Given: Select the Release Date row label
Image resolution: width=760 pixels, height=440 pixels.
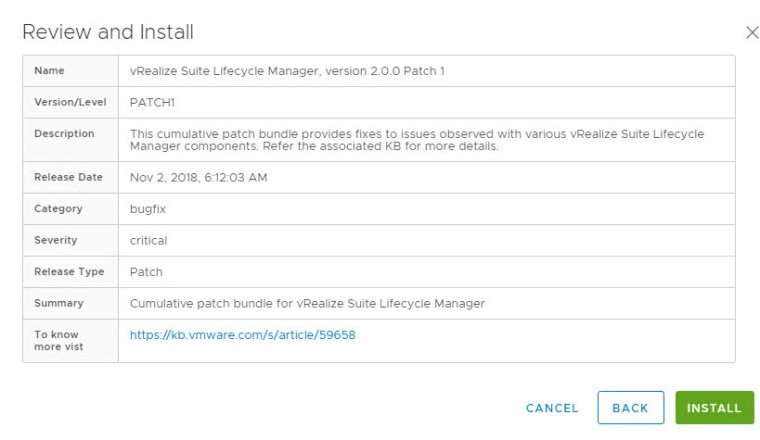Looking at the screenshot, I should [x=68, y=177].
